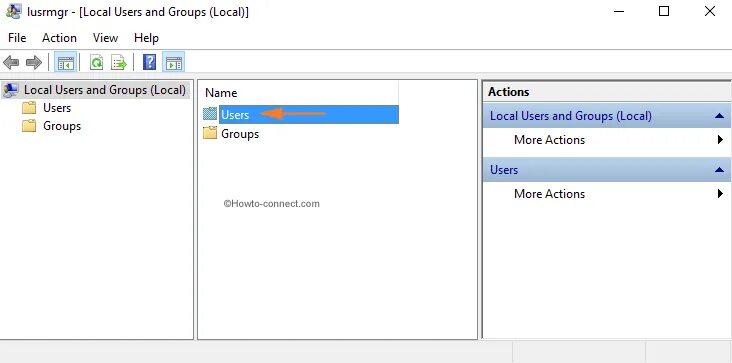Viewport: 732px width, 363px height.
Task: Open the Help menu
Action: [147, 38]
